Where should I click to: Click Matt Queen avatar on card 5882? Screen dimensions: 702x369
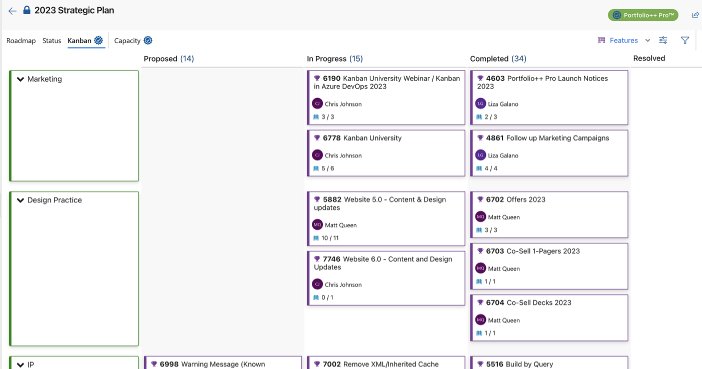(317, 224)
